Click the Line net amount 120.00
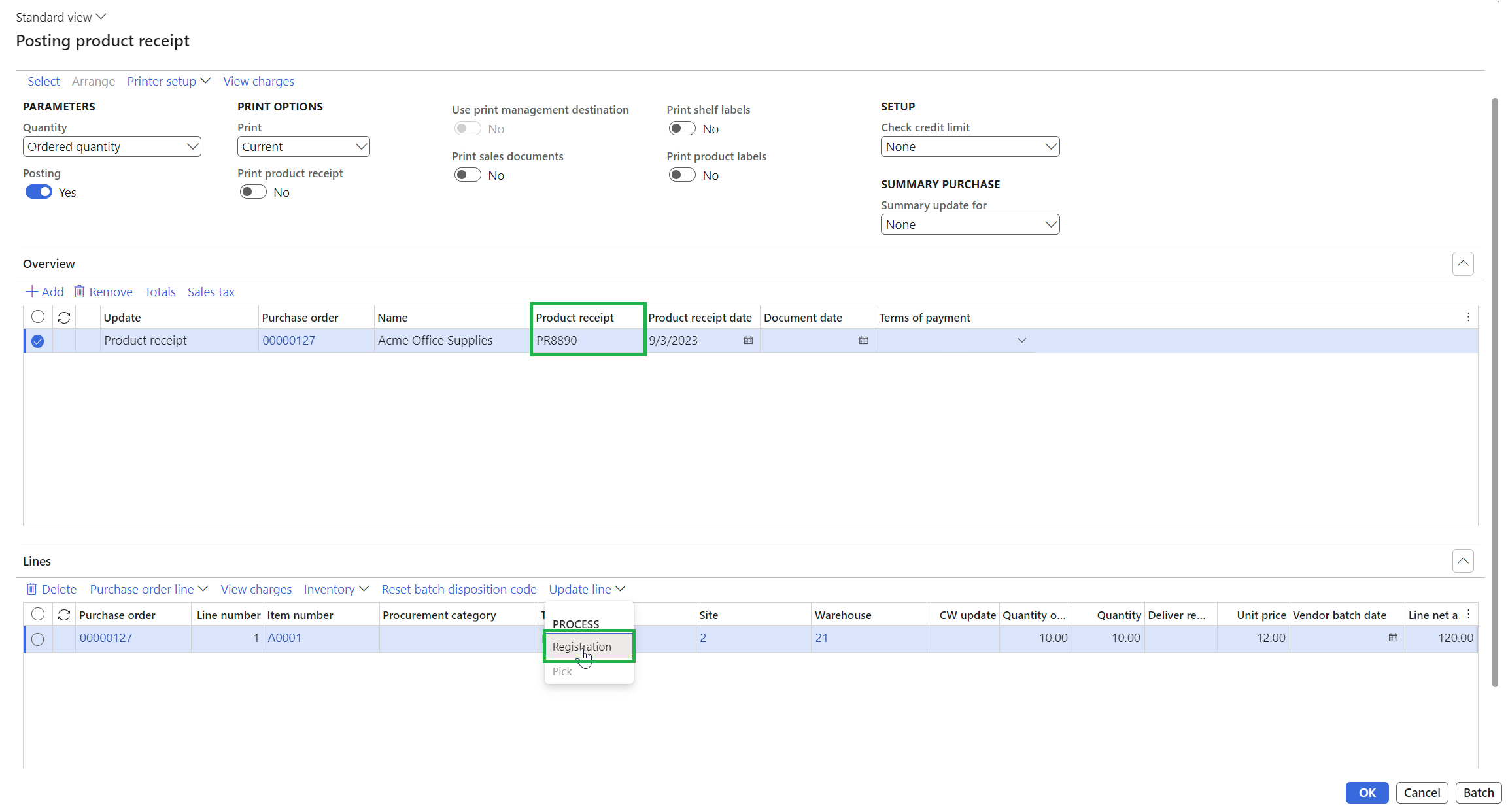The width and height of the screenshot is (1508, 812). coord(1441,638)
